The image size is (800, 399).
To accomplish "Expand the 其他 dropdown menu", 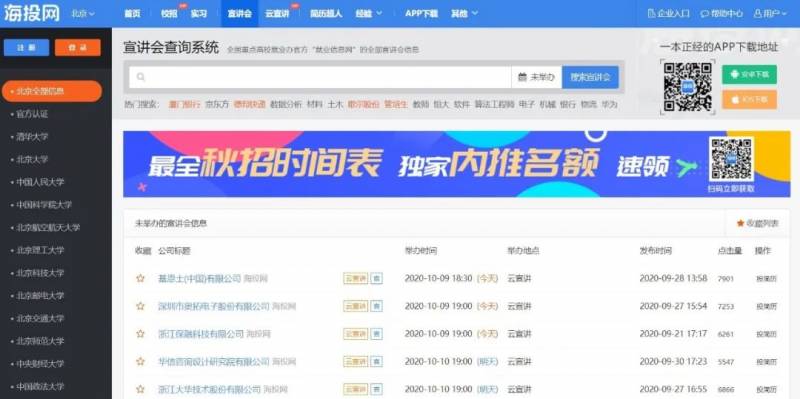I will [x=464, y=14].
